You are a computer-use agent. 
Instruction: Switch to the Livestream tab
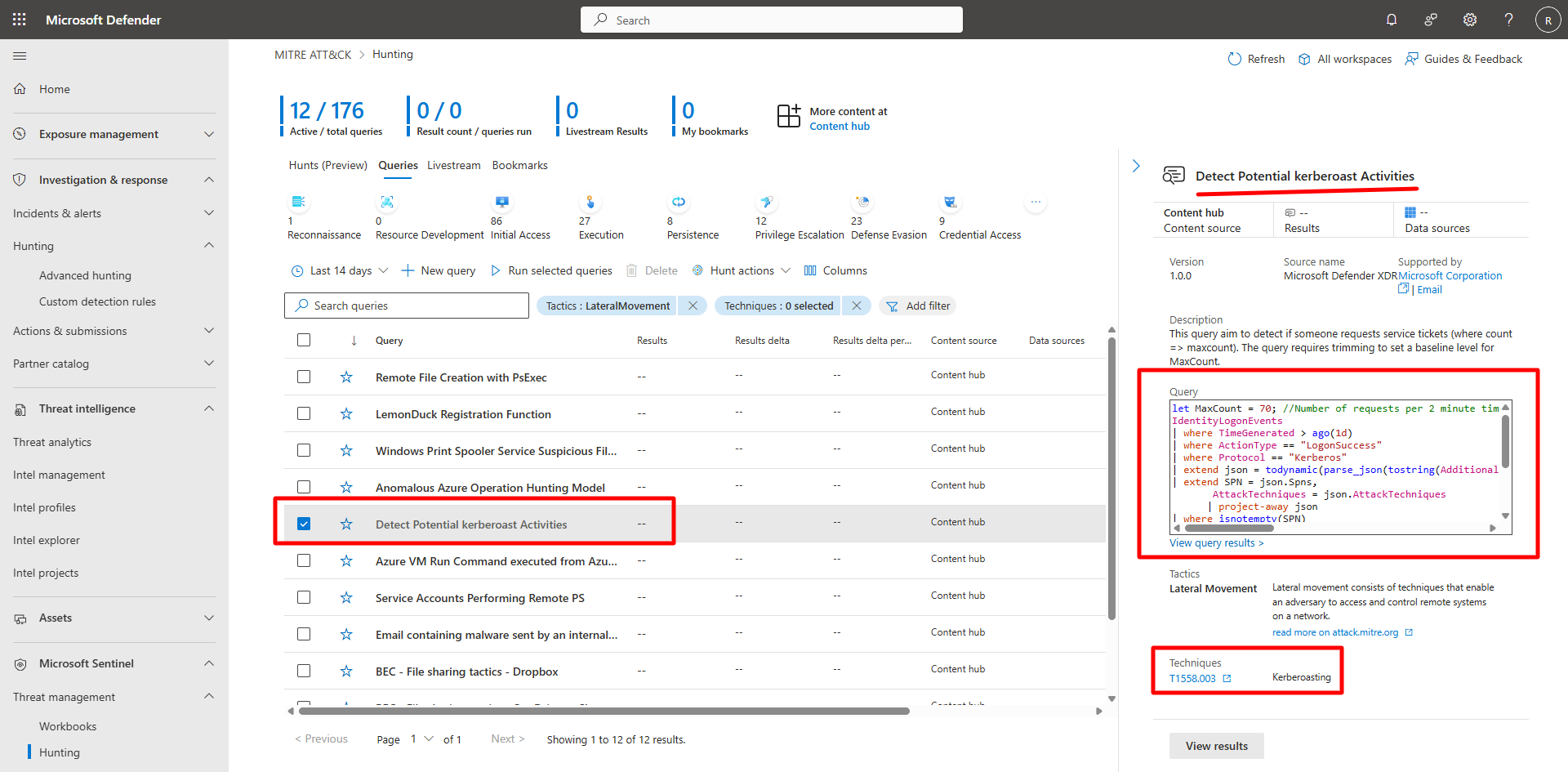454,165
